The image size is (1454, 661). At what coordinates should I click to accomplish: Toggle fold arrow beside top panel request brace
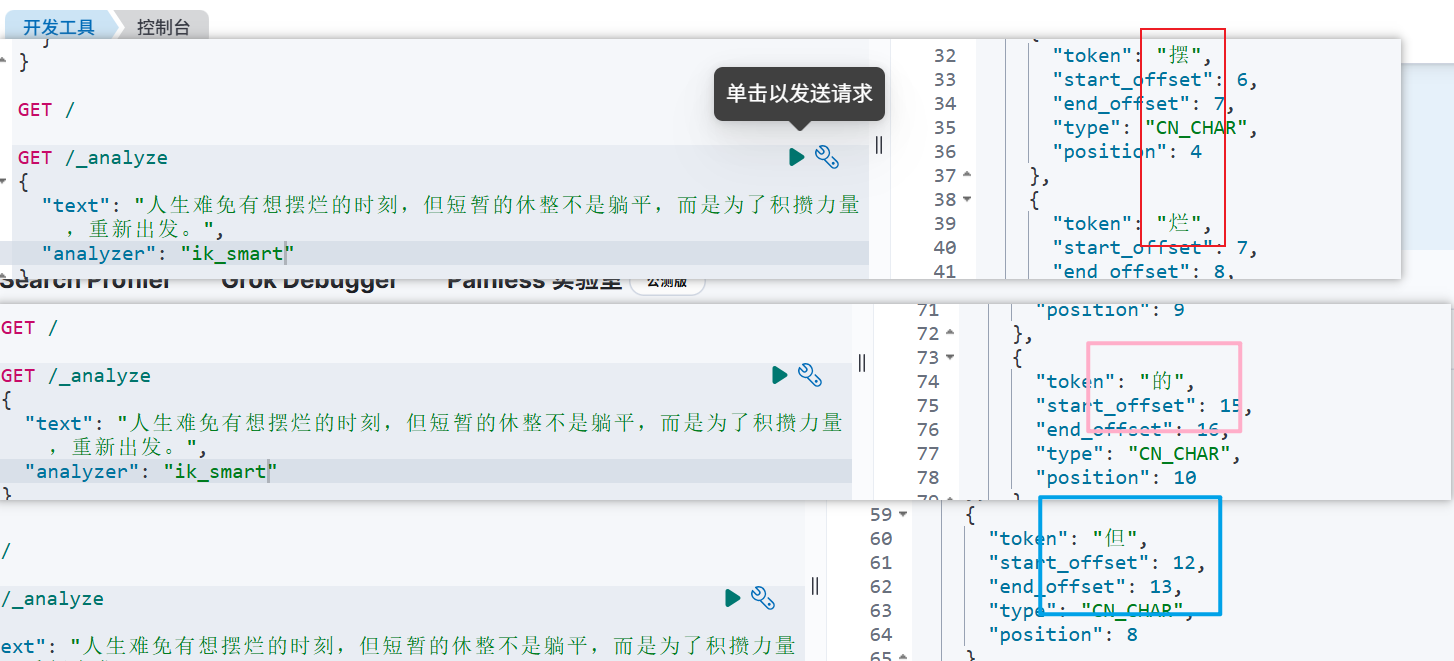(4, 182)
